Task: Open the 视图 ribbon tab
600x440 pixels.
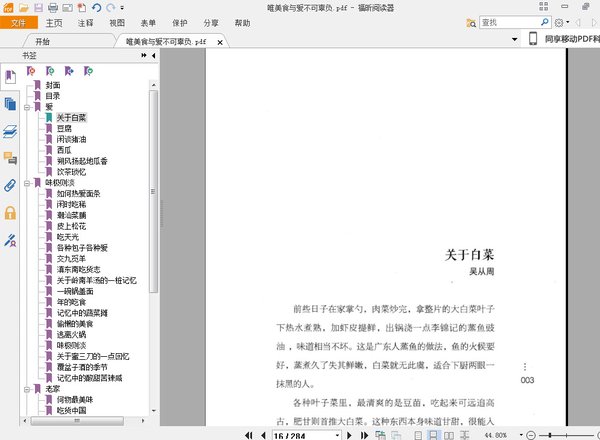Action: [x=117, y=23]
